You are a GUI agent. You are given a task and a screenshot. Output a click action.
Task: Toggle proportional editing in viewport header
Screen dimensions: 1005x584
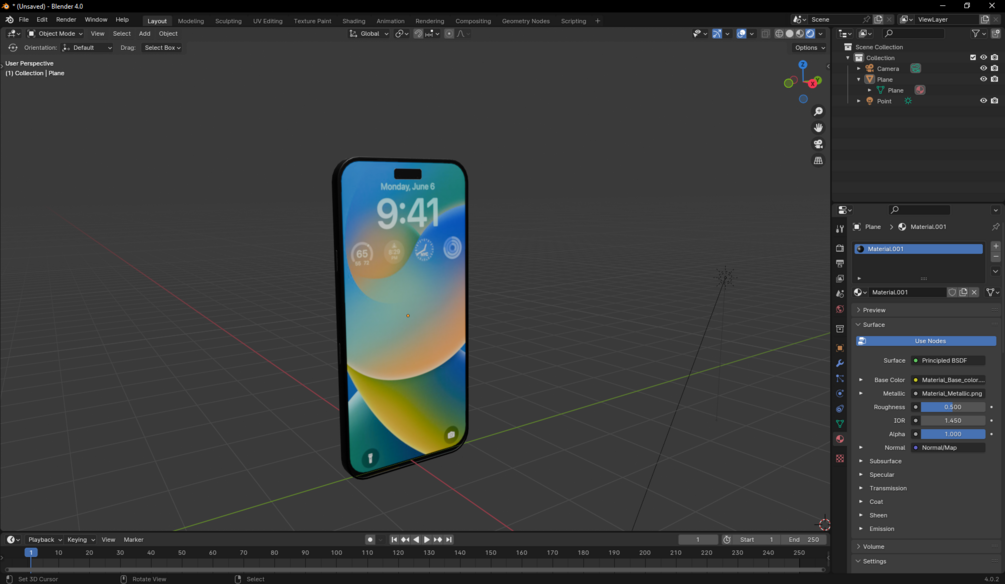[449, 33]
